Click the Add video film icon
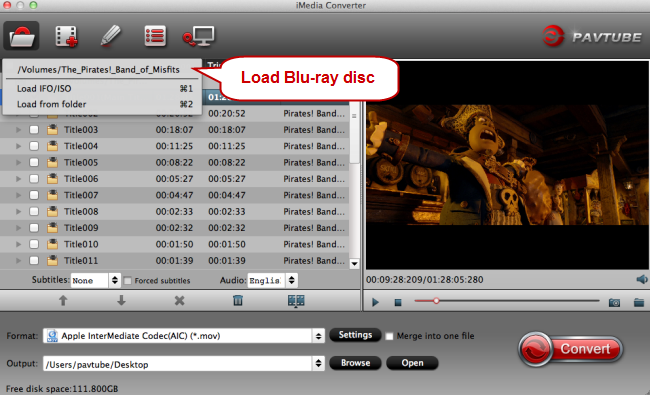This screenshot has height=395, width=650. pos(66,36)
